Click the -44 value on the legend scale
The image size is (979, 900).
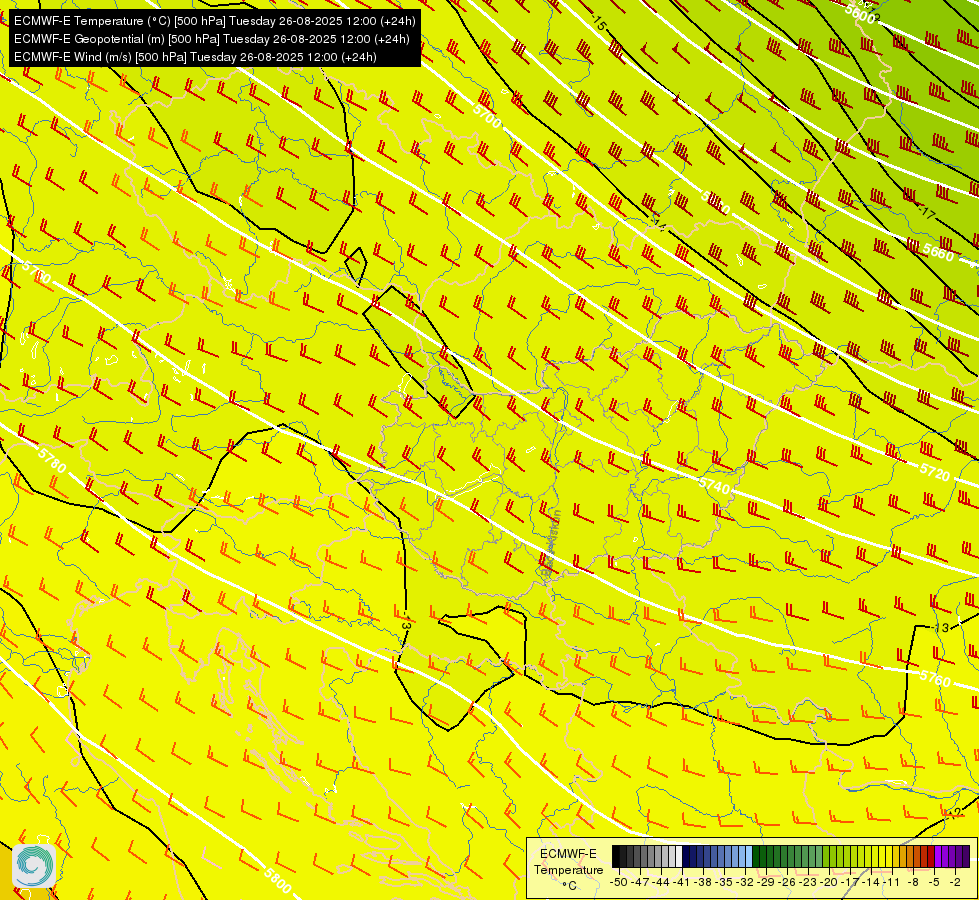661,882
